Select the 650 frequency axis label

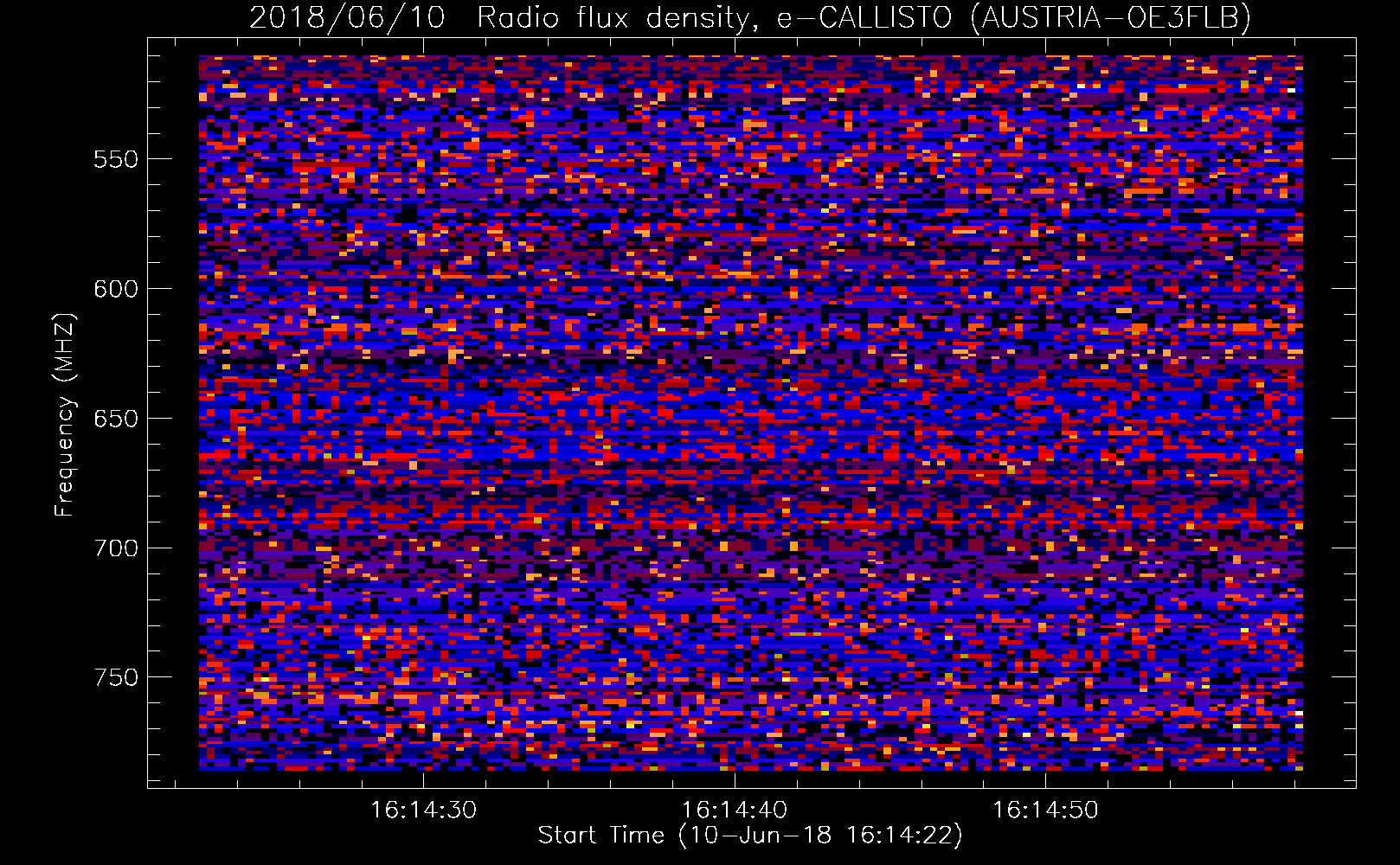click(116, 419)
